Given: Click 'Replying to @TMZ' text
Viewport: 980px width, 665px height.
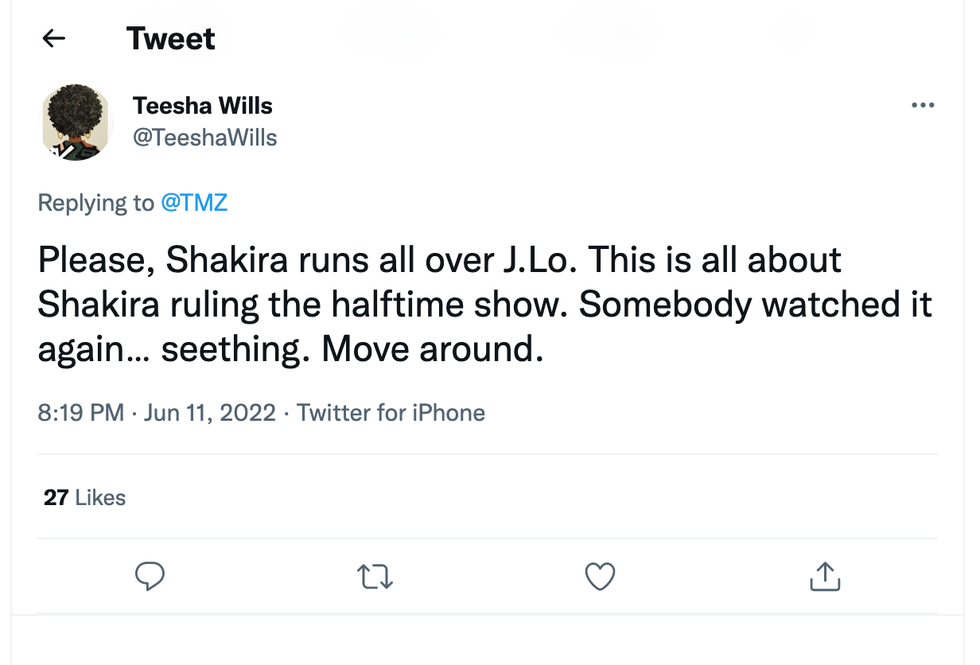Looking at the screenshot, I should [x=132, y=202].
